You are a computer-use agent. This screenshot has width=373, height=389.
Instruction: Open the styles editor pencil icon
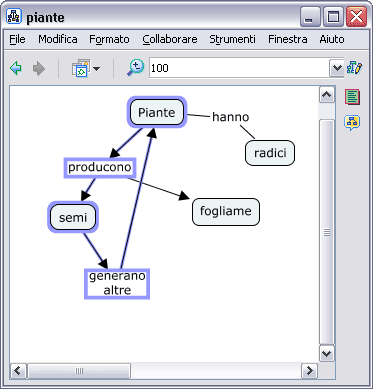coord(354,68)
